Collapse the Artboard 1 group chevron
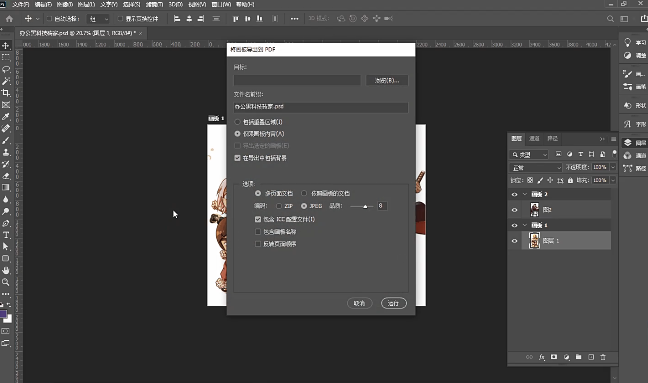The height and width of the screenshot is (383, 648). click(x=525, y=225)
